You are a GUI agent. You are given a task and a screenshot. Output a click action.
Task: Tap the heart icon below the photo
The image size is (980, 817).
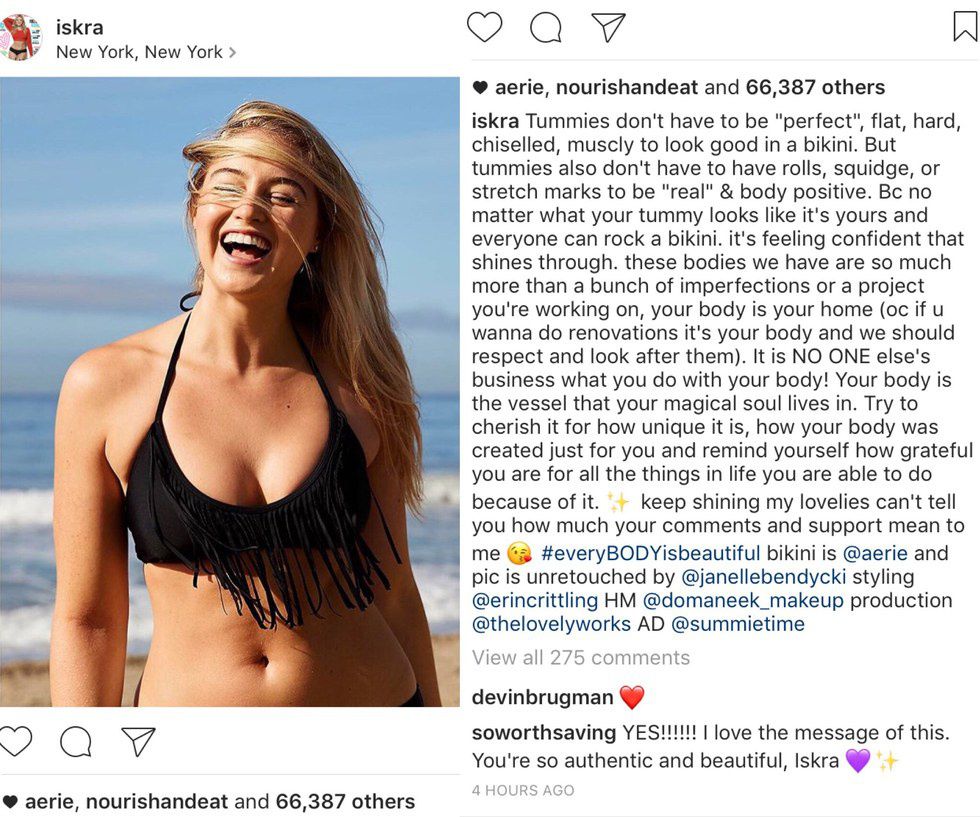pyautogui.click(x=15, y=741)
